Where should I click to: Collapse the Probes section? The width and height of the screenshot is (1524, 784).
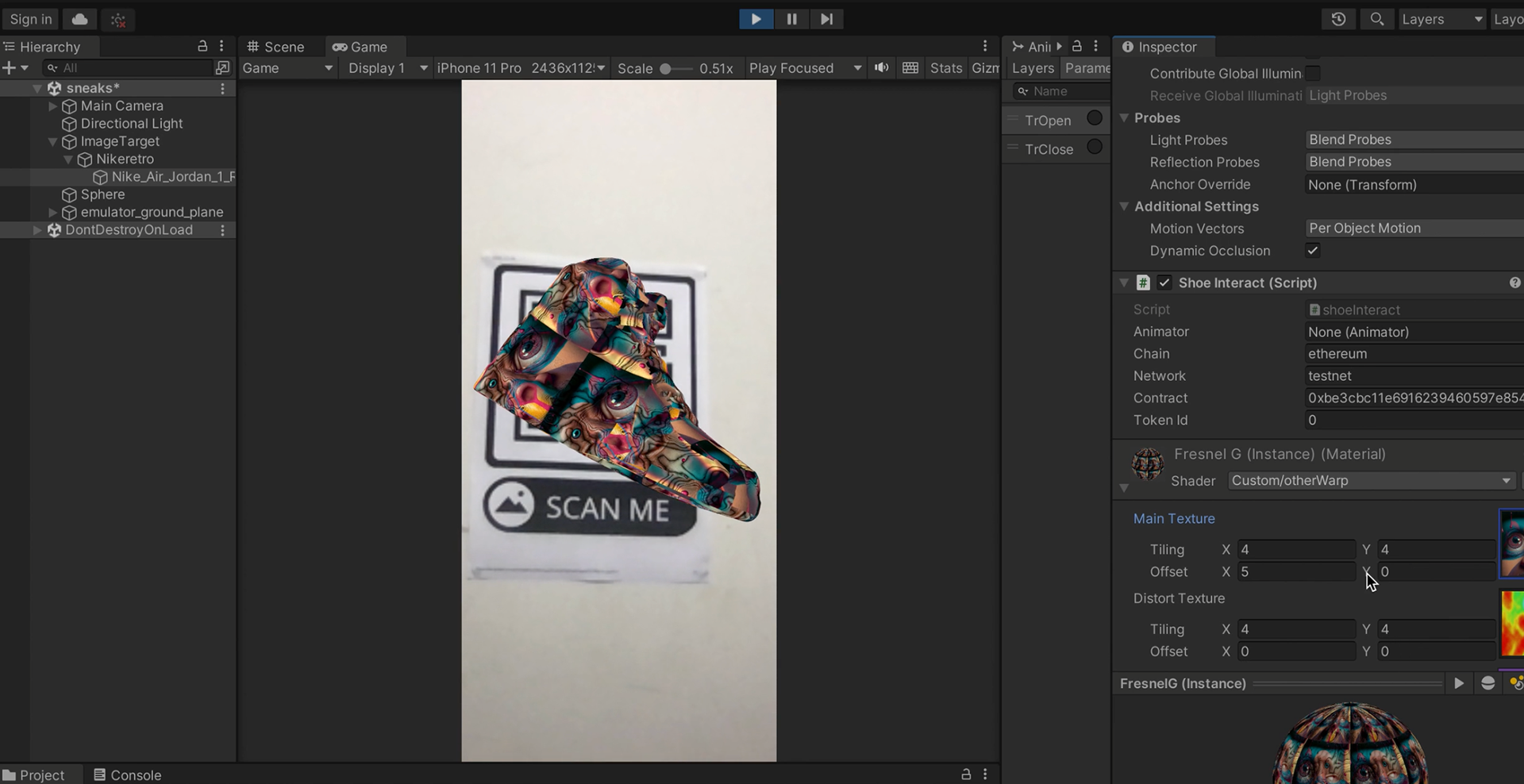point(1124,117)
